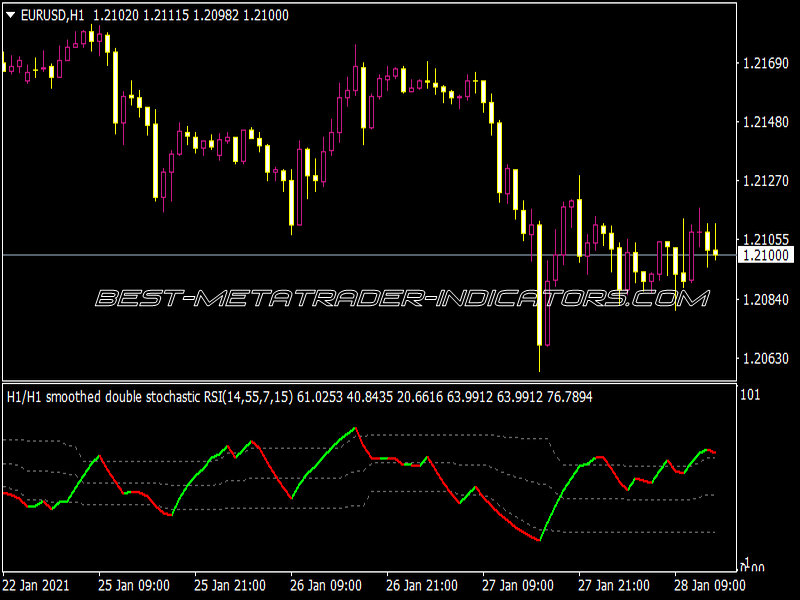Click the lowest candle wick near 1.20630
The width and height of the screenshot is (800, 600).
click(539, 359)
